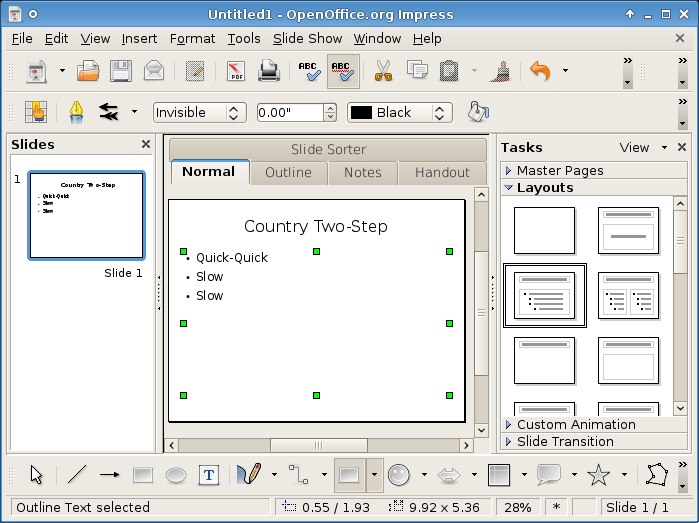This screenshot has width=699, height=523.
Task: Choose the Ellipse drawing tool
Action: [175, 475]
